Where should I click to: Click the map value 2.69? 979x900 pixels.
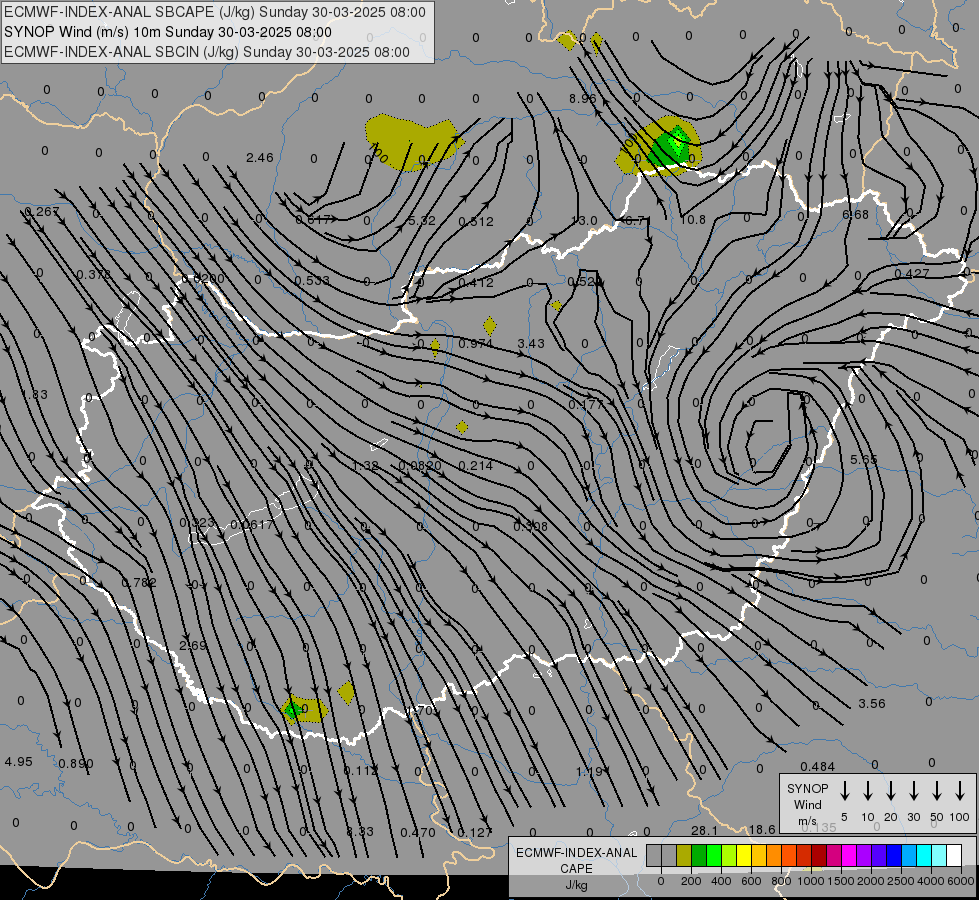click(x=193, y=645)
